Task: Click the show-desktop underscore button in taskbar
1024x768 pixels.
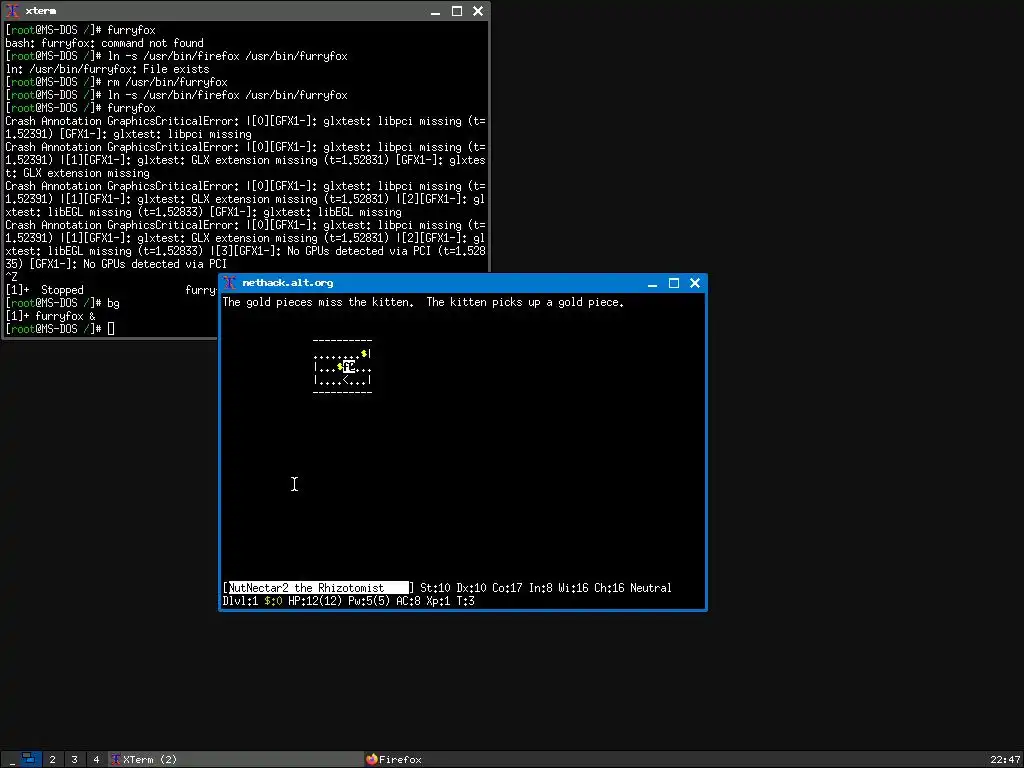Action: click(12, 759)
